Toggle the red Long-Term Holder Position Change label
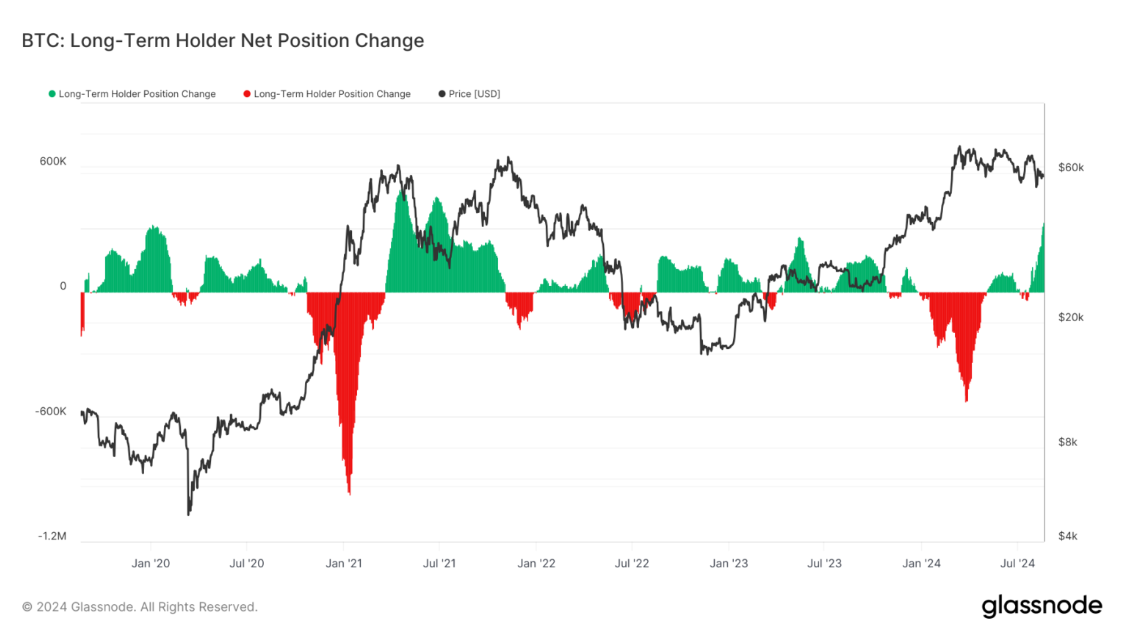 tap(332, 94)
